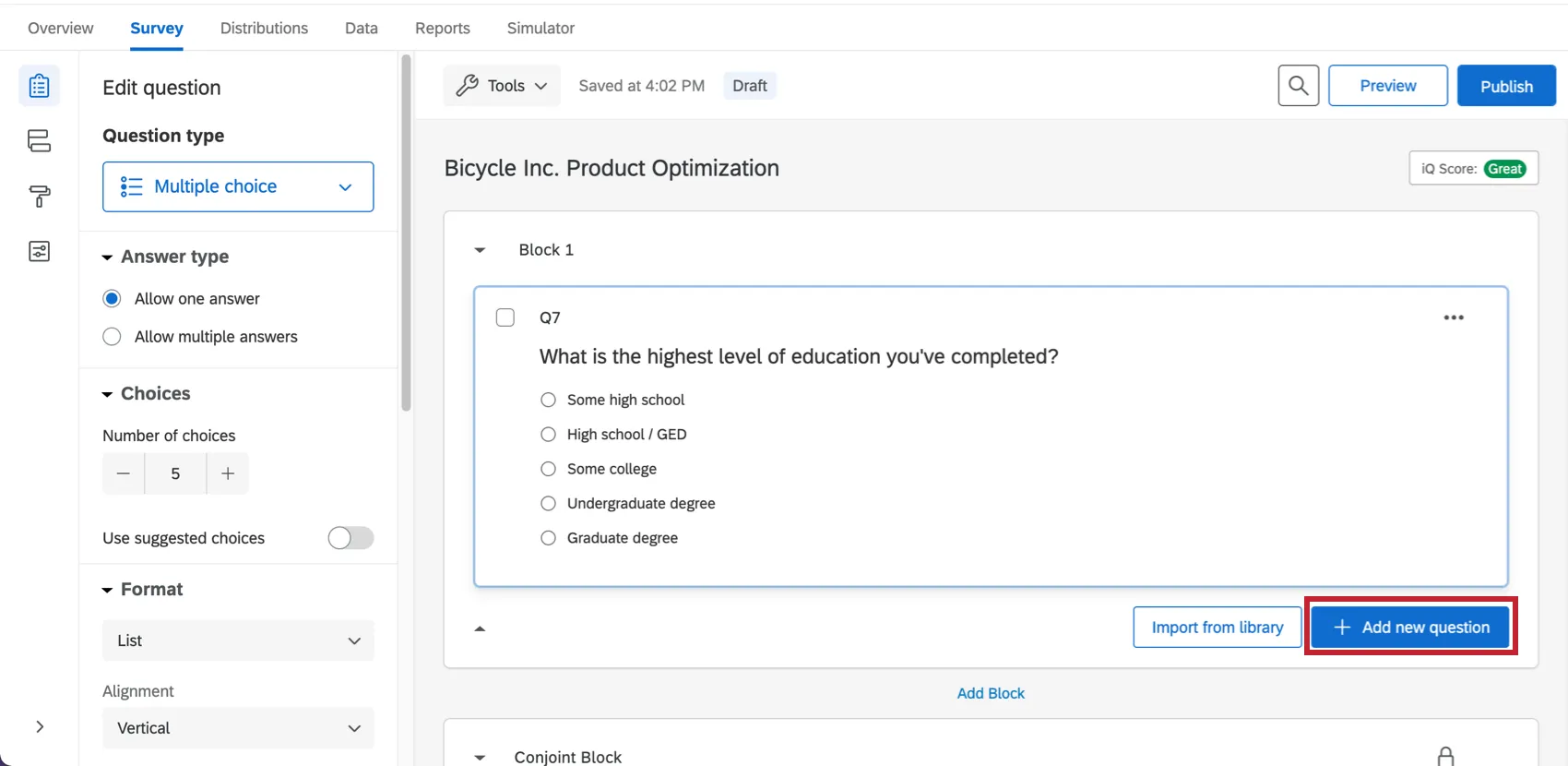
Task: Open the Multiple choice question type dropdown
Action: (238, 186)
